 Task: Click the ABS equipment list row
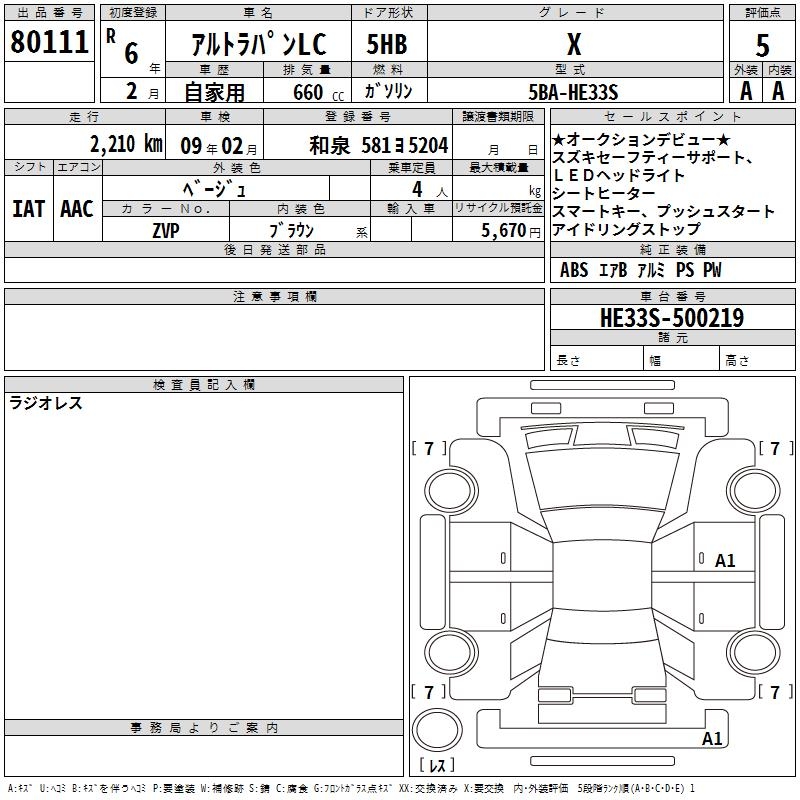(640, 270)
